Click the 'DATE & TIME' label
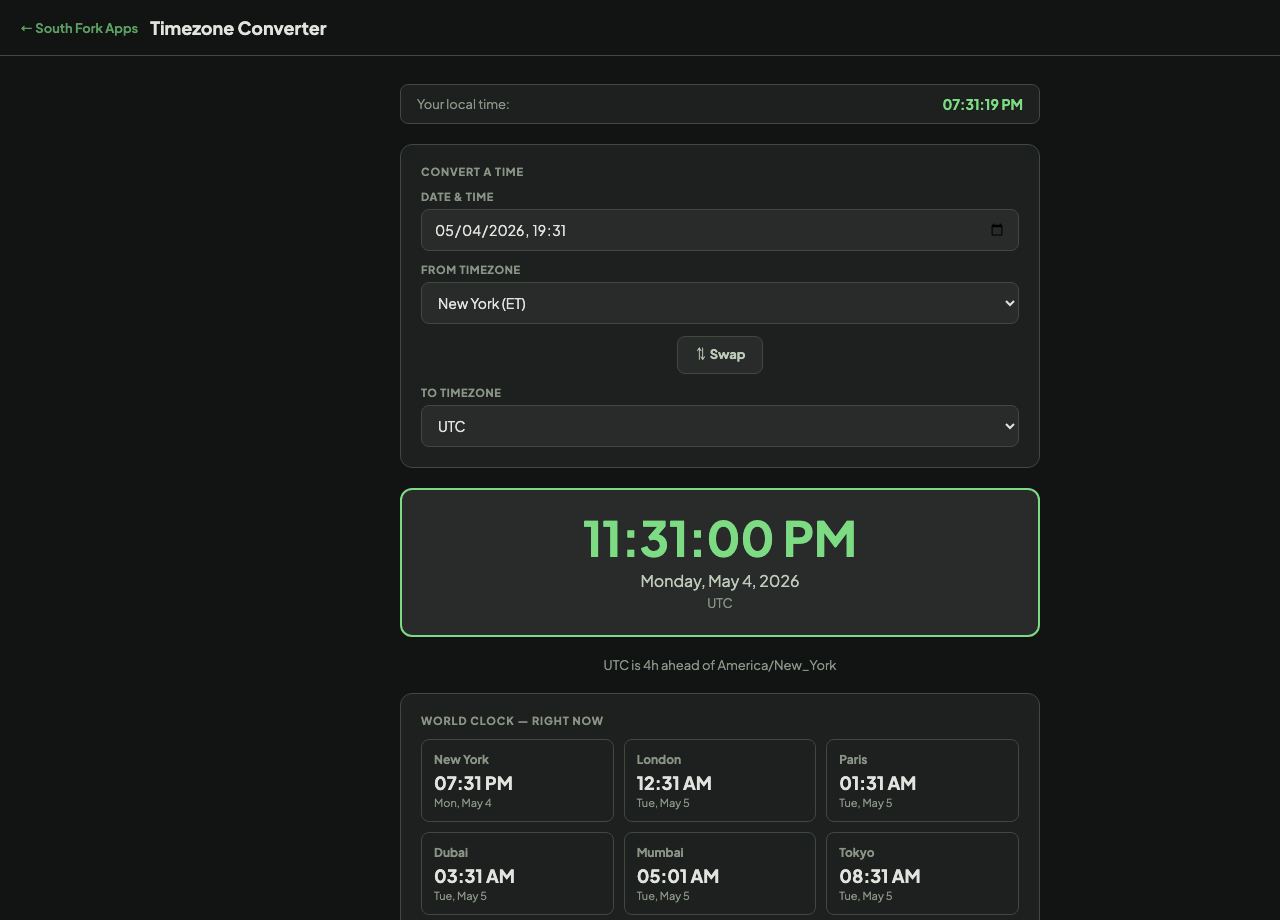The width and height of the screenshot is (1280, 920). pos(457,197)
